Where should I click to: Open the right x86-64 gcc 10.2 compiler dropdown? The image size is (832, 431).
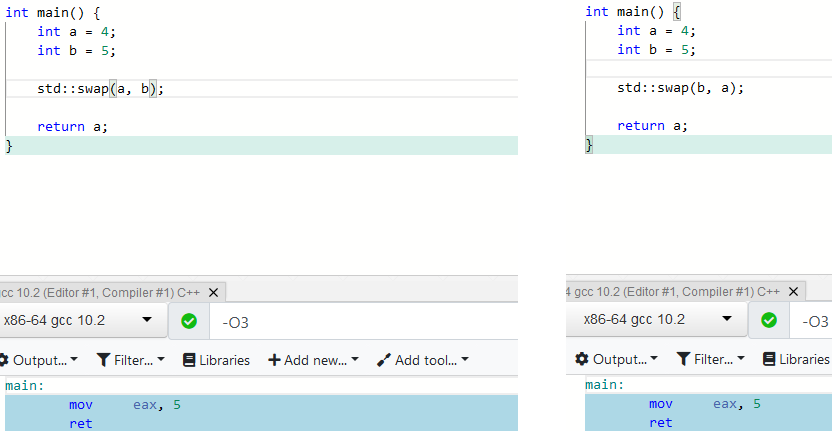(x=657, y=319)
